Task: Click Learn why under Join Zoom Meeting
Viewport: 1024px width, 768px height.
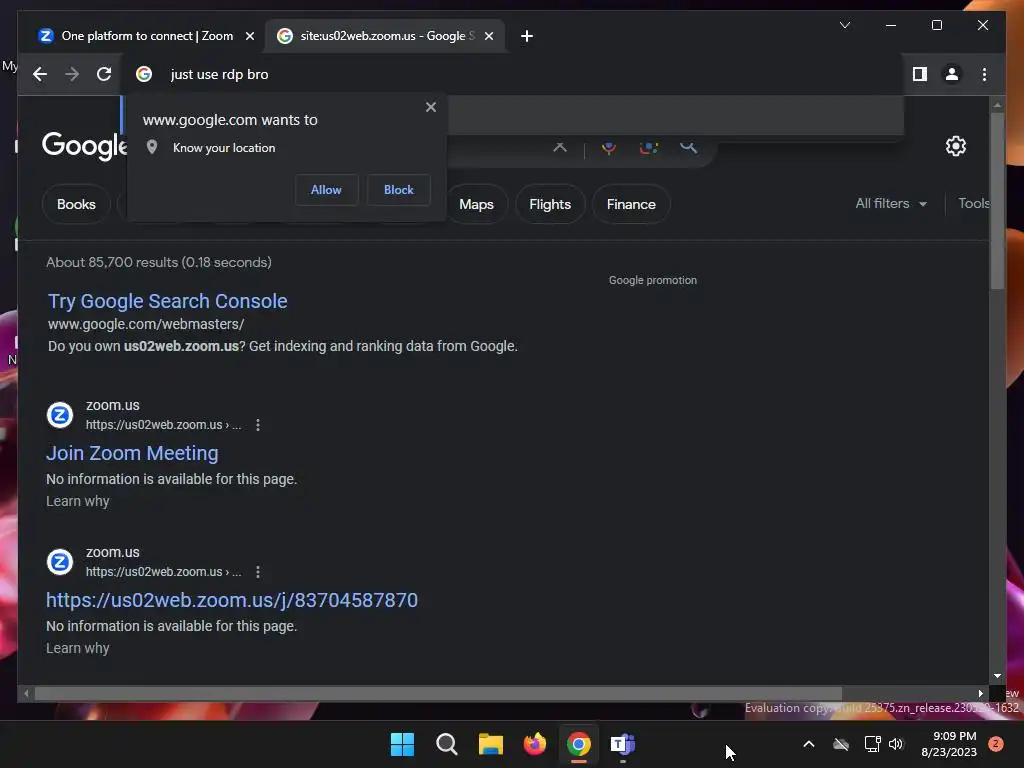Action: [x=78, y=501]
